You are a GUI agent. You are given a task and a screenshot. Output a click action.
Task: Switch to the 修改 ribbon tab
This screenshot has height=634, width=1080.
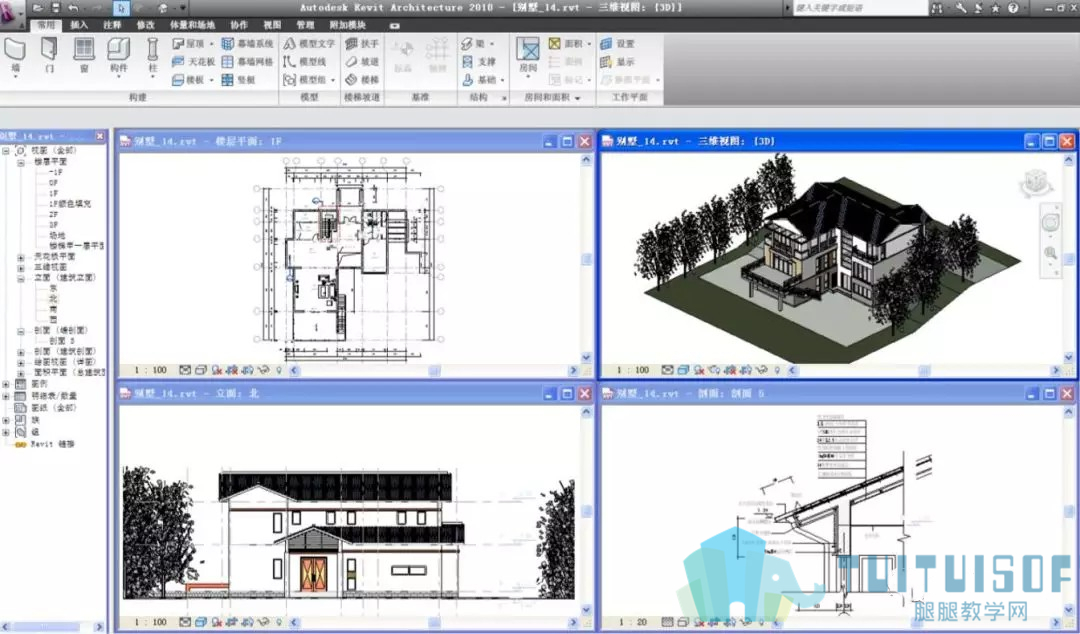145,25
